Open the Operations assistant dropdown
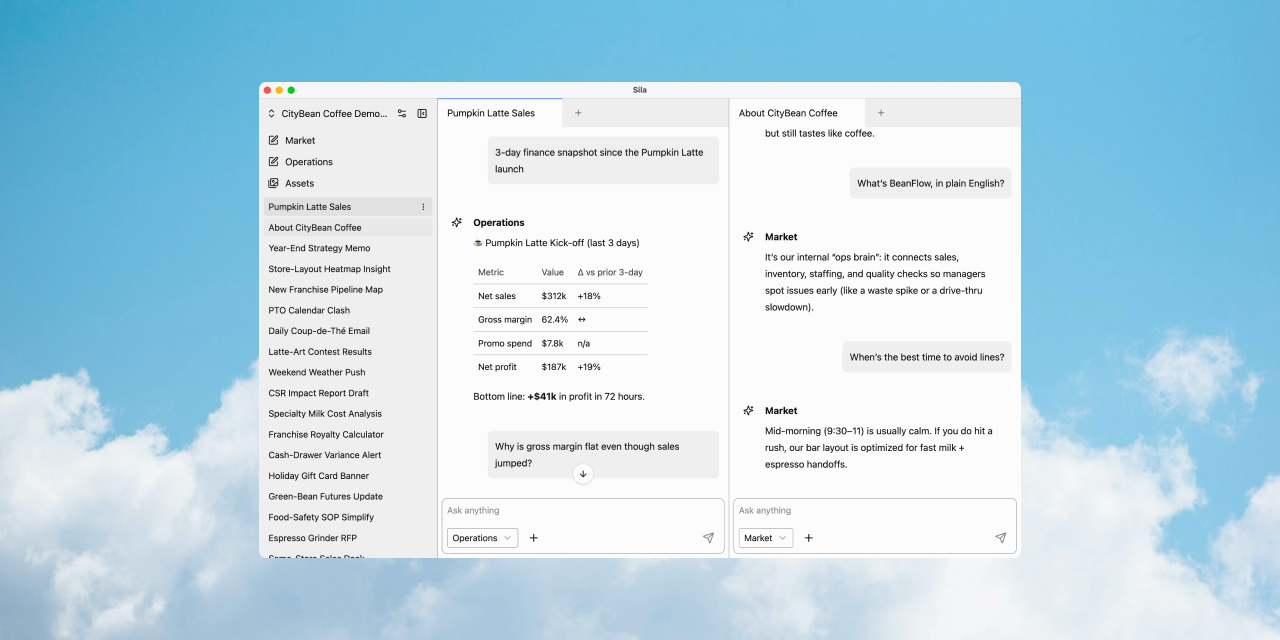 click(x=482, y=538)
